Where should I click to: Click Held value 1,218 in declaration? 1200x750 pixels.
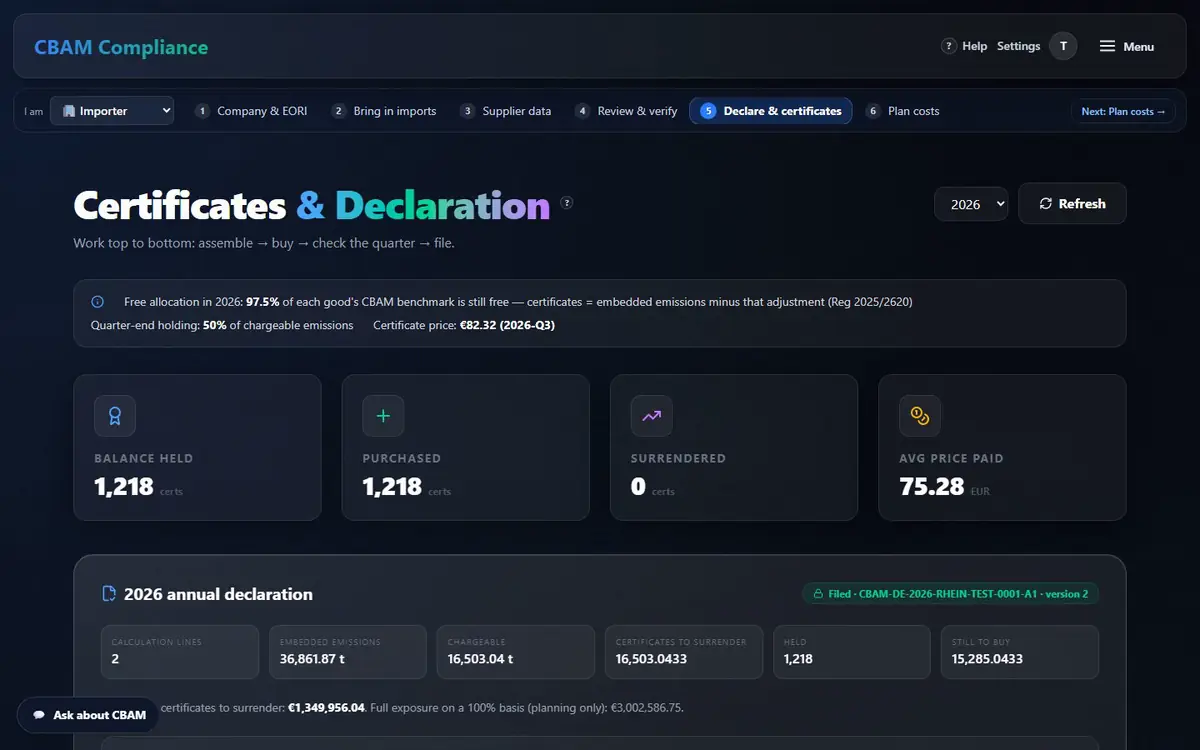click(x=799, y=659)
